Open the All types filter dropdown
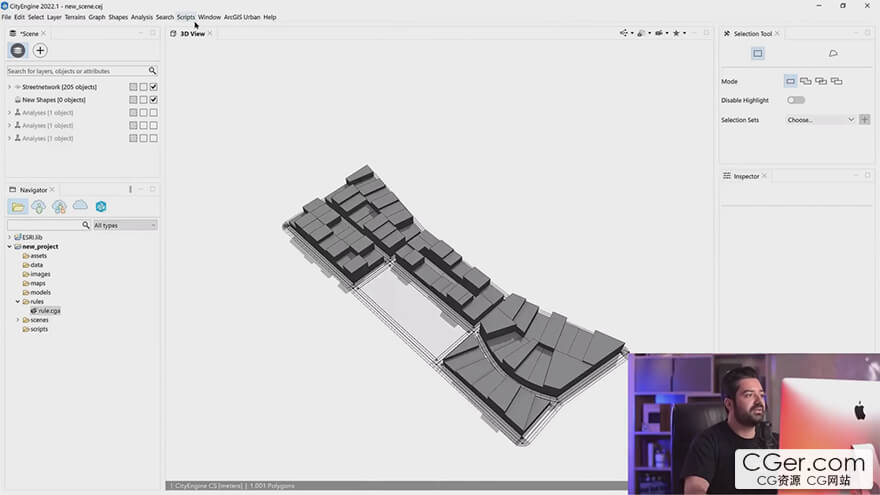Screen dimensions: 880x495 (x=125, y=225)
